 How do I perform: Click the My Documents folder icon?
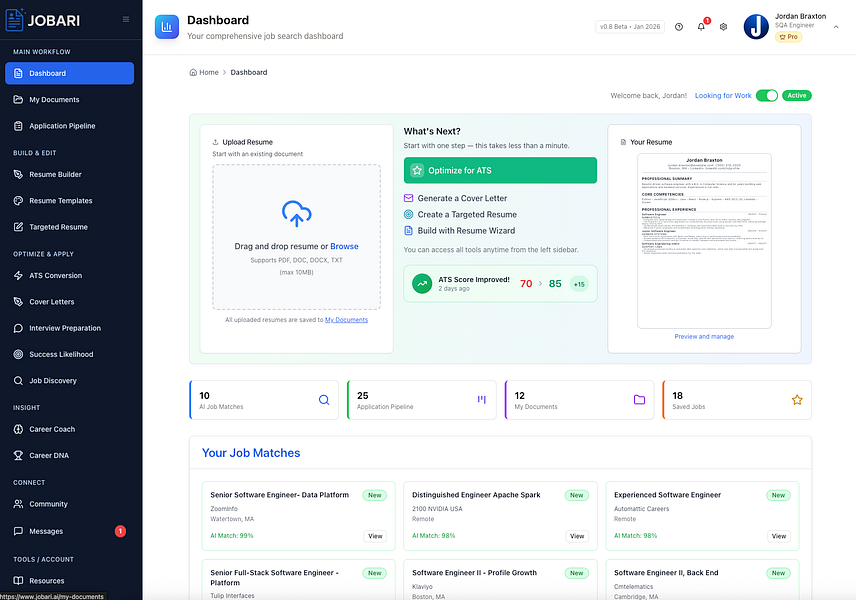[x=639, y=400]
